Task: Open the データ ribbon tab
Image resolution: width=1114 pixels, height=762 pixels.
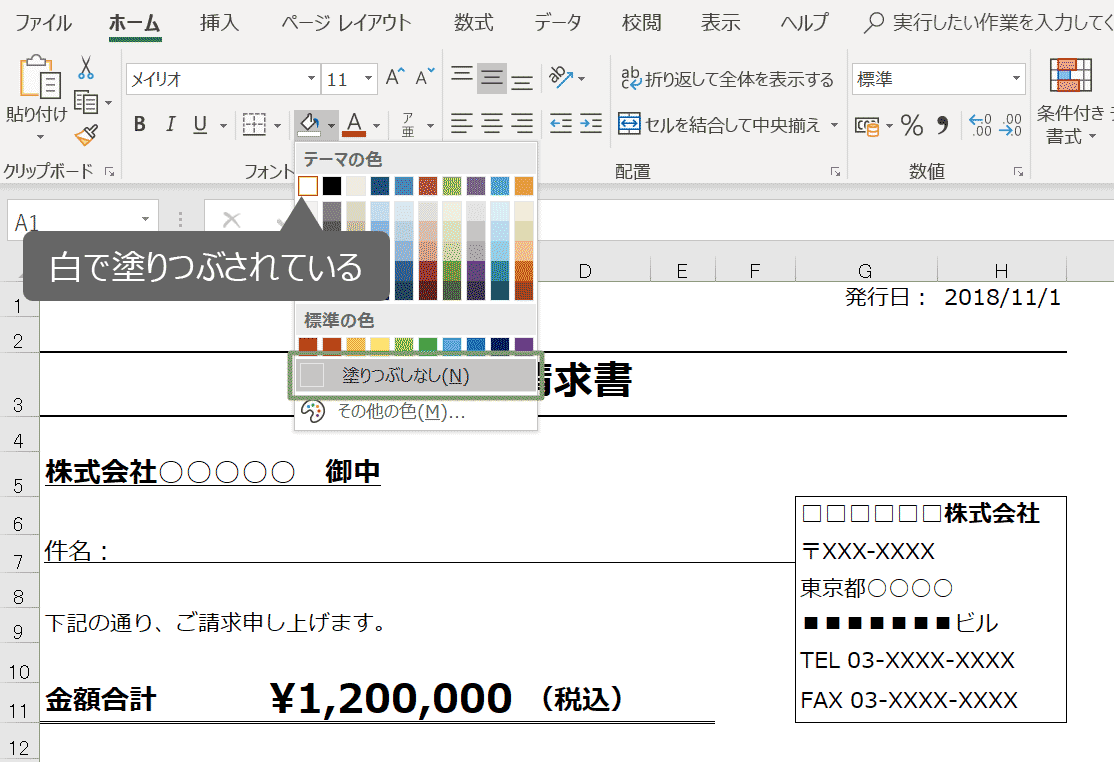Action: (x=557, y=23)
